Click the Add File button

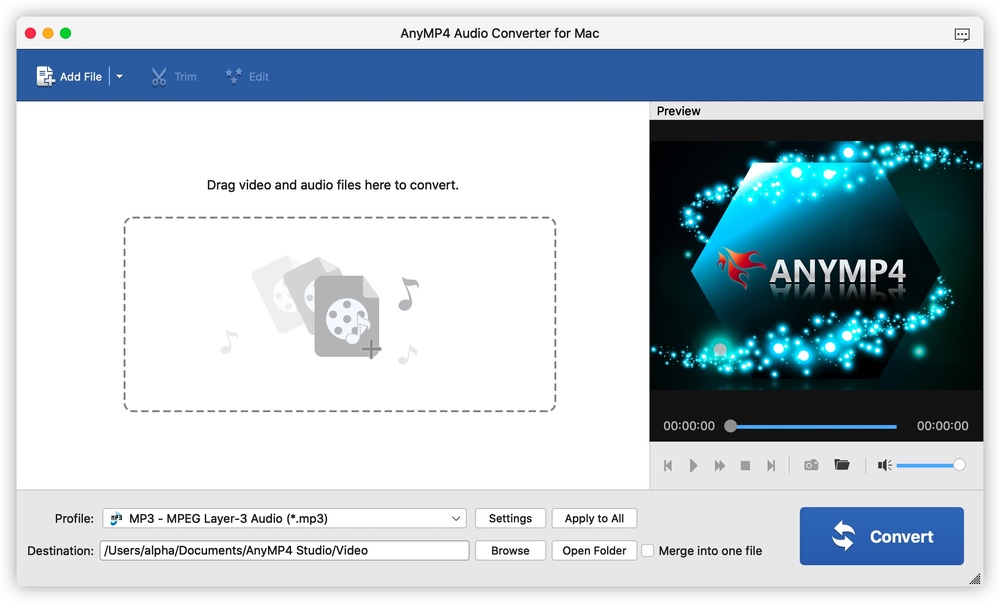[69, 76]
